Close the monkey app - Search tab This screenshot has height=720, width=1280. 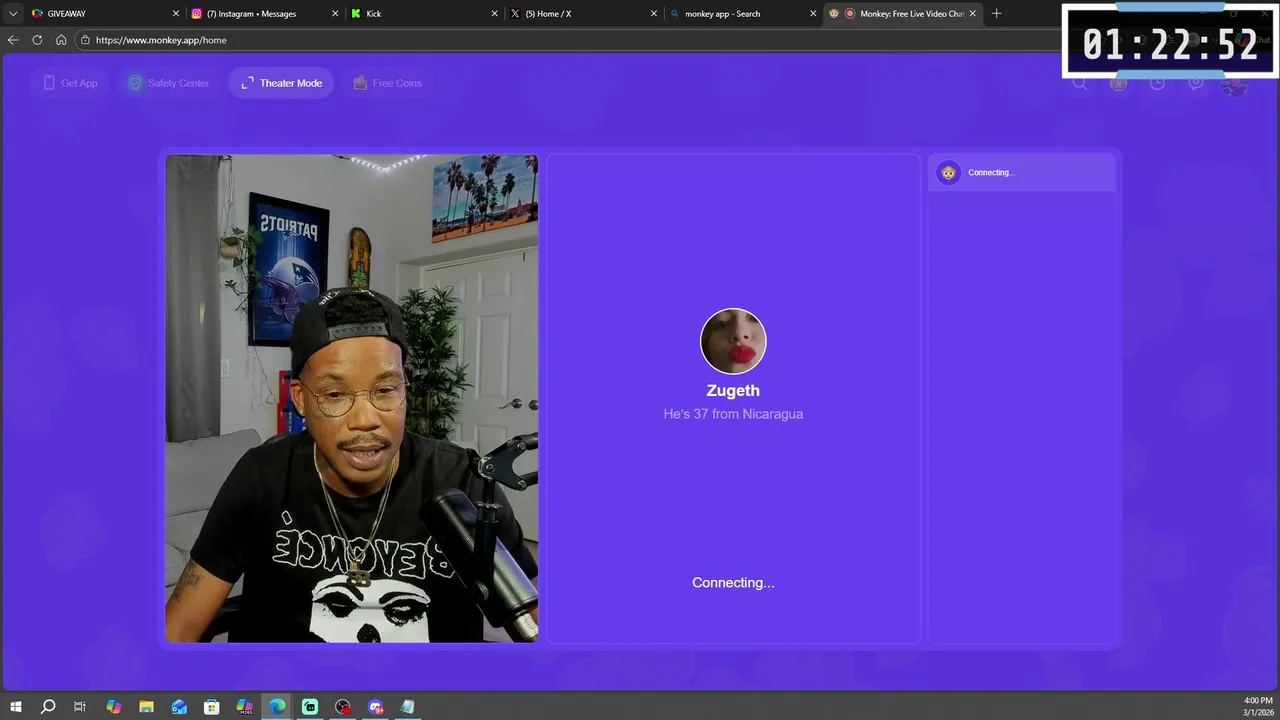(813, 14)
